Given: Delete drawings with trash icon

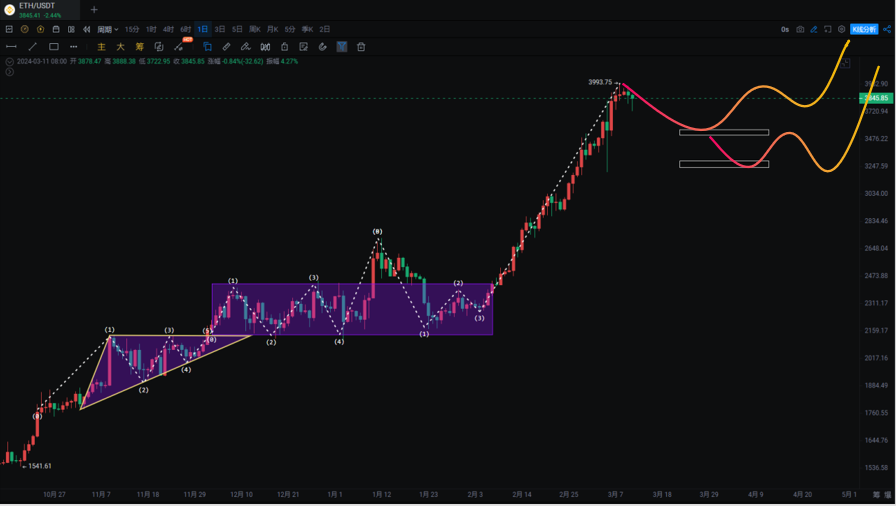Looking at the screenshot, I should tap(361, 47).
